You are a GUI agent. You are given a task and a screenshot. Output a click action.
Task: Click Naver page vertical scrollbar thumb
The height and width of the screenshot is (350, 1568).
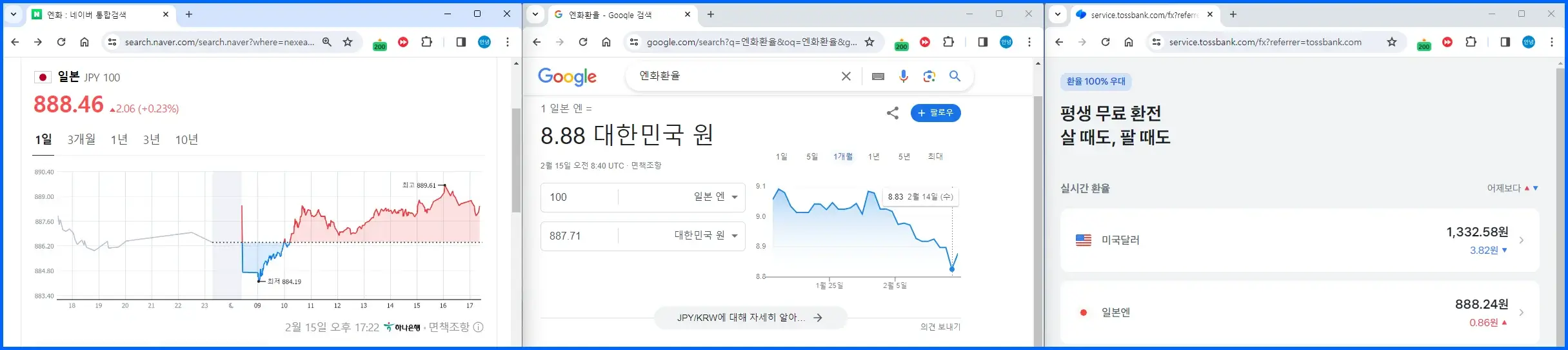[x=516, y=160]
